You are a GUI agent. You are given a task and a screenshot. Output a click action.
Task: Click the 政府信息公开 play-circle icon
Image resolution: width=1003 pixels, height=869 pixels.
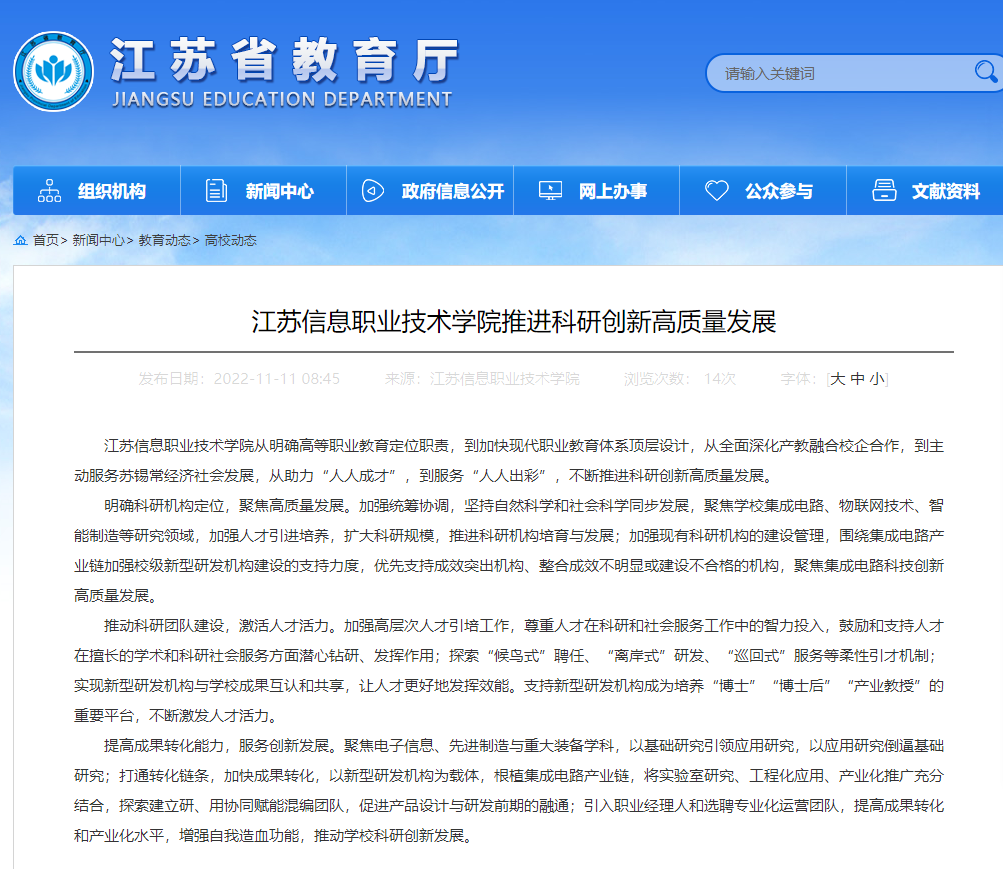click(372, 191)
